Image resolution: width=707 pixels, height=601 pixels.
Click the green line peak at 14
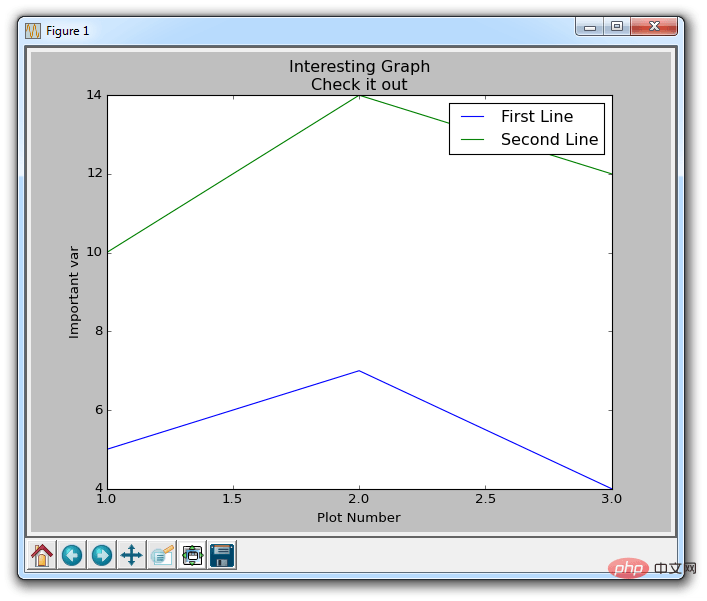click(x=359, y=96)
